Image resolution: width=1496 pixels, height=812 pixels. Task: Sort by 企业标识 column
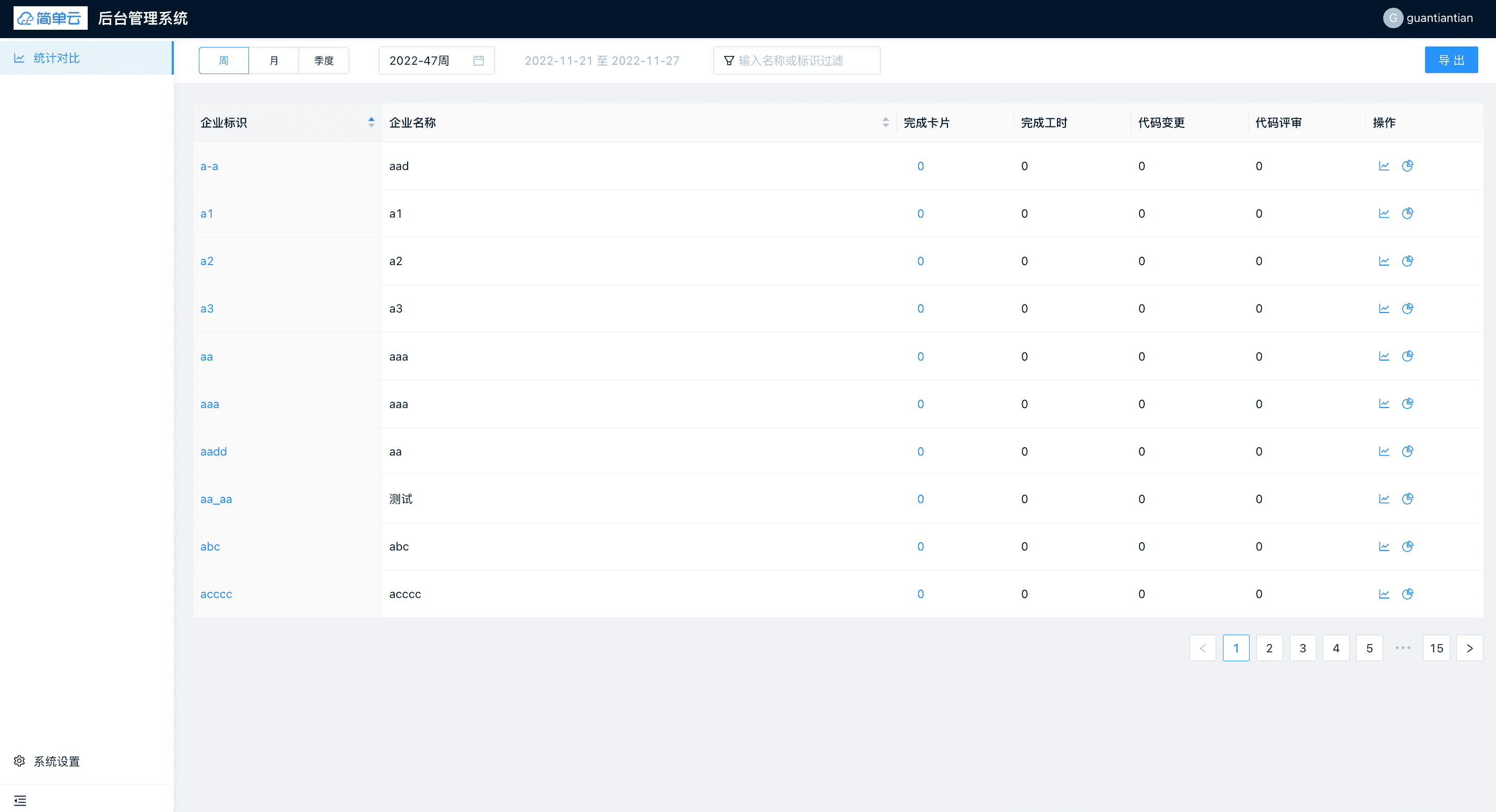371,123
